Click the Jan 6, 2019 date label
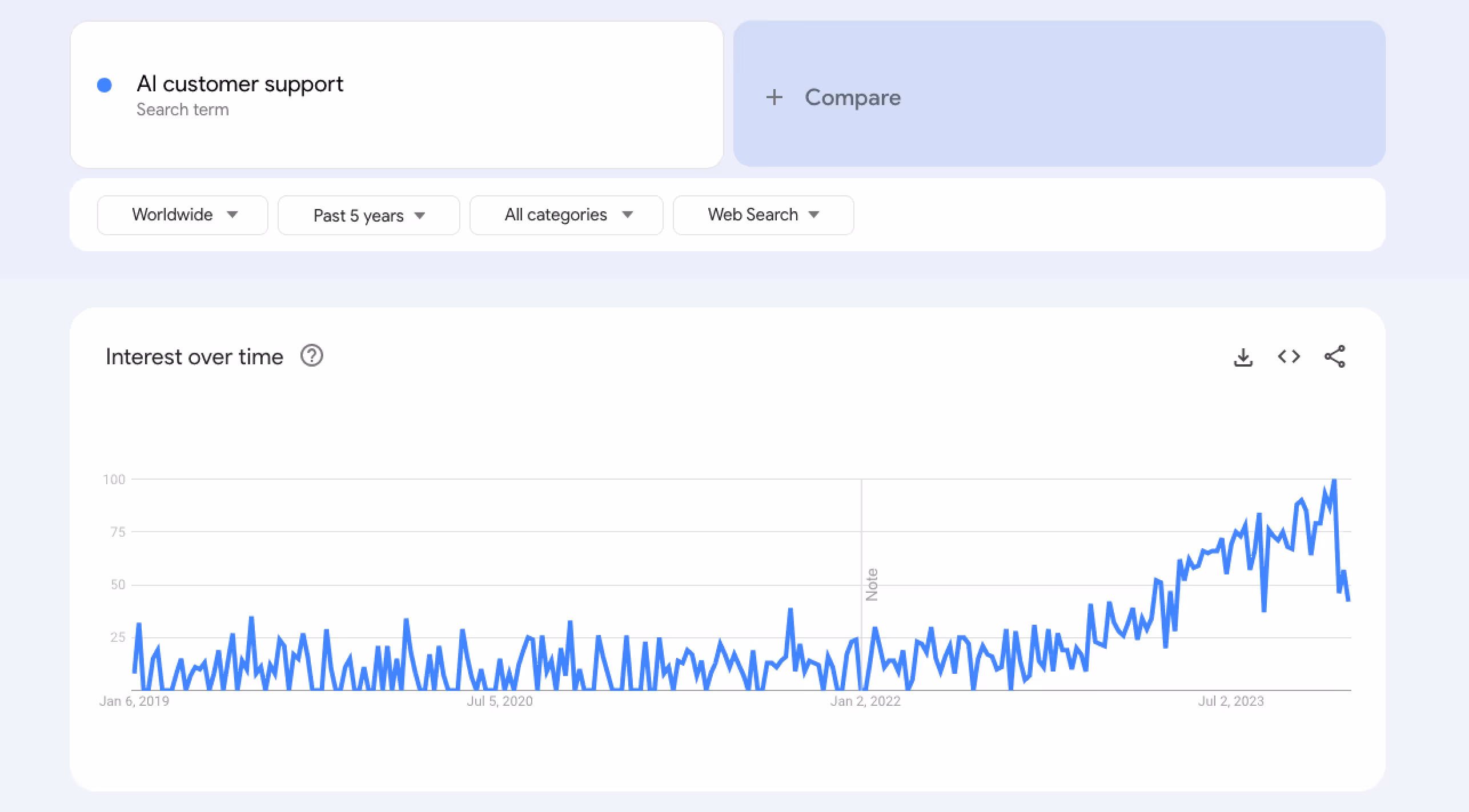This screenshot has width=1469, height=812. 135,701
